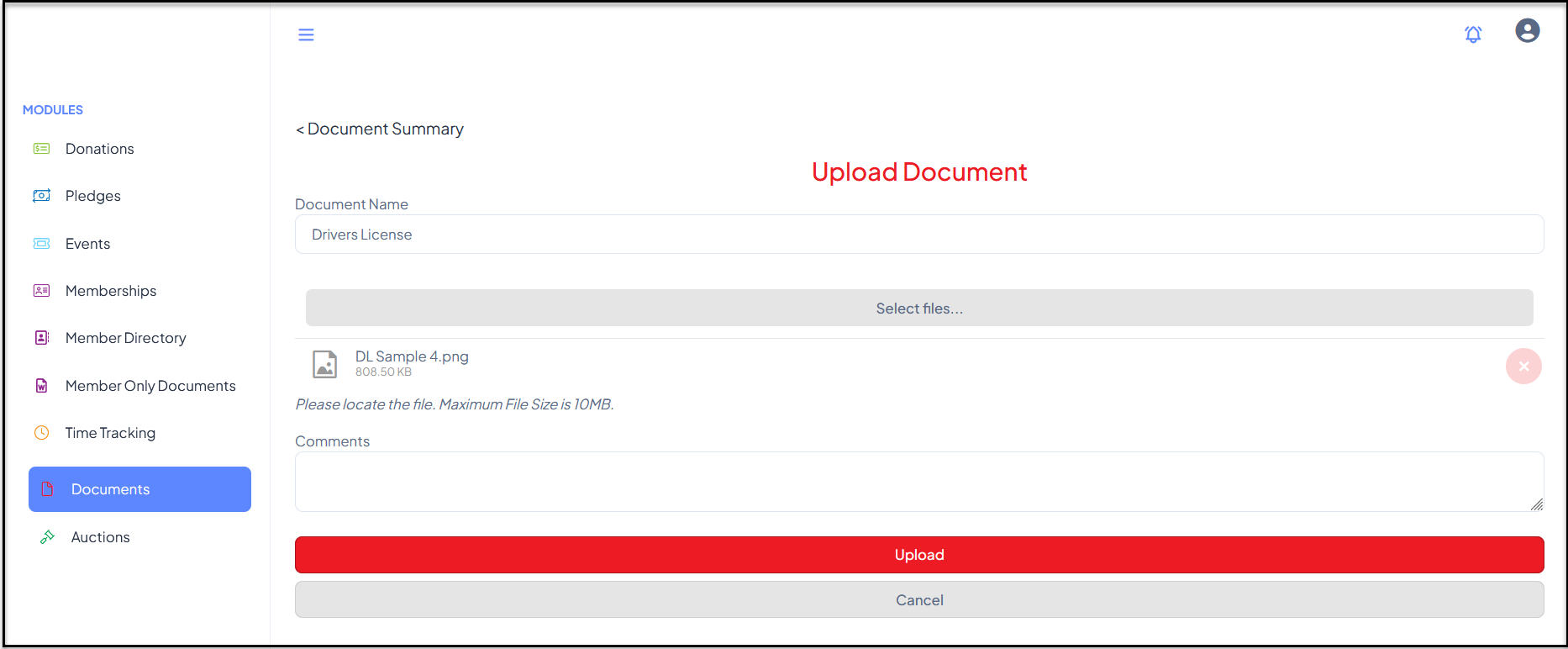
Task: Open the user profile avatar
Action: (x=1527, y=31)
